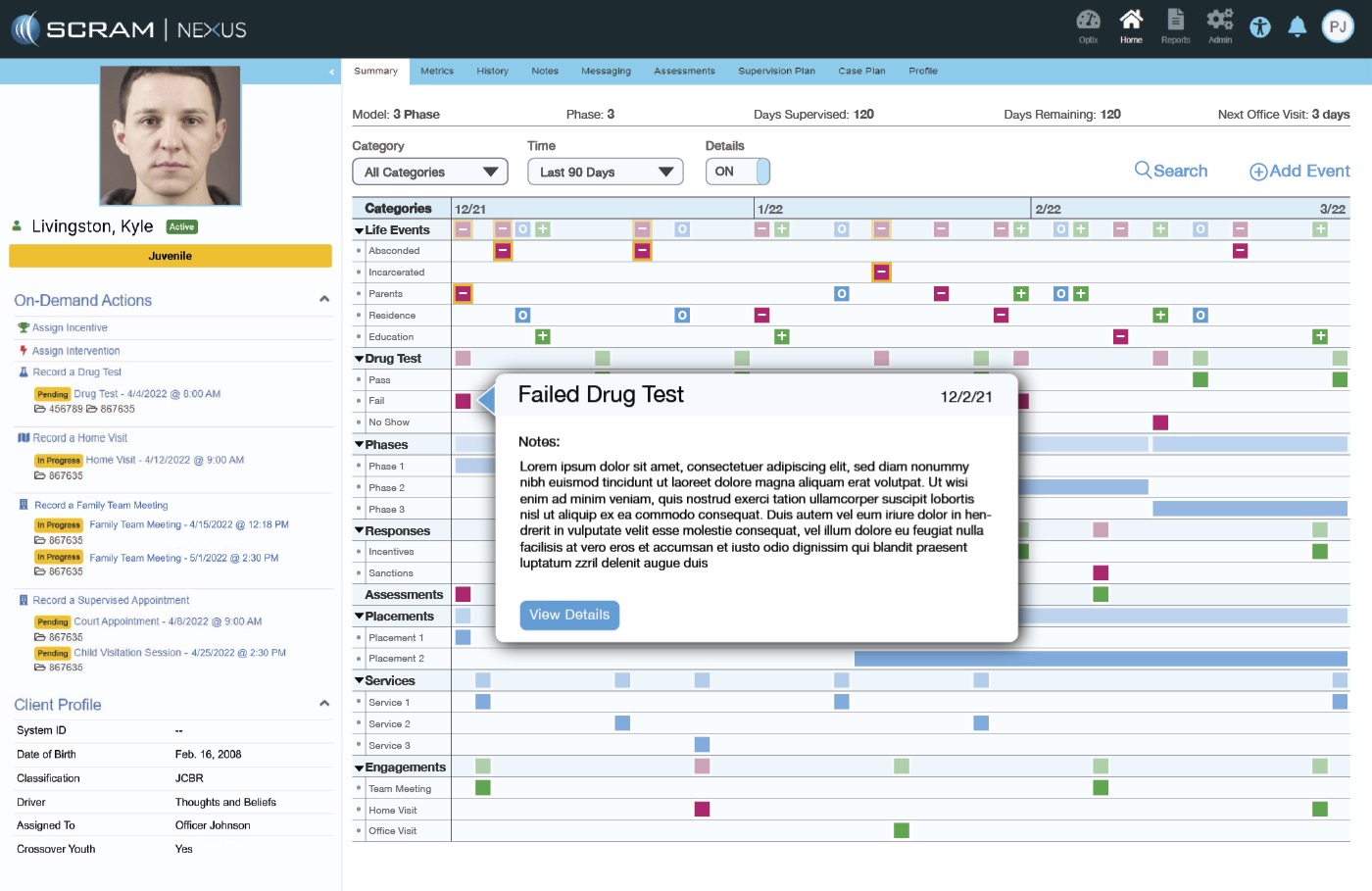Collapse the Client Profile section
Viewport: 1372px width, 891px height.
click(x=324, y=704)
